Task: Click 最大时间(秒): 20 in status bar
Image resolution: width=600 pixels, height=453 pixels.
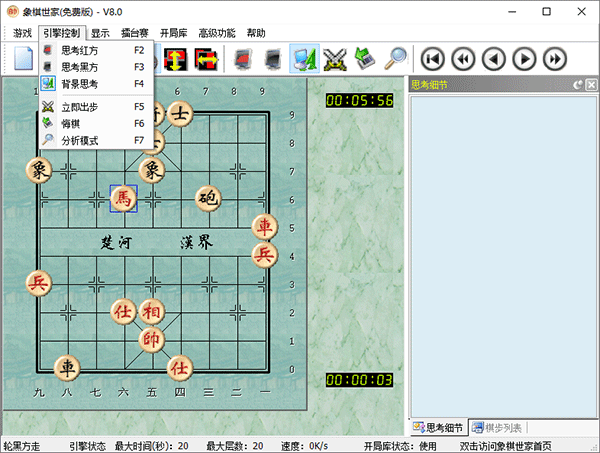Action: point(152,446)
